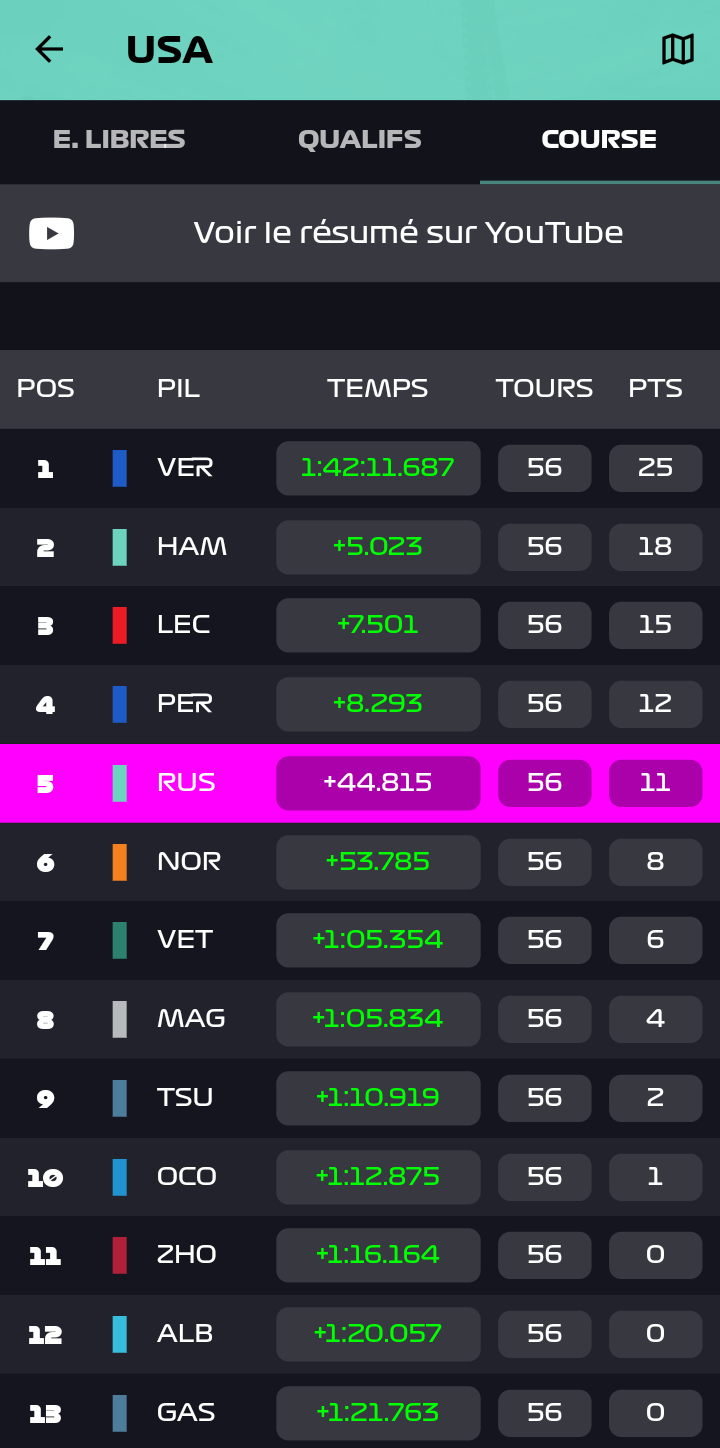This screenshot has width=720, height=1448.
Task: Tap LEC's red team color bar
Action: click(120, 625)
